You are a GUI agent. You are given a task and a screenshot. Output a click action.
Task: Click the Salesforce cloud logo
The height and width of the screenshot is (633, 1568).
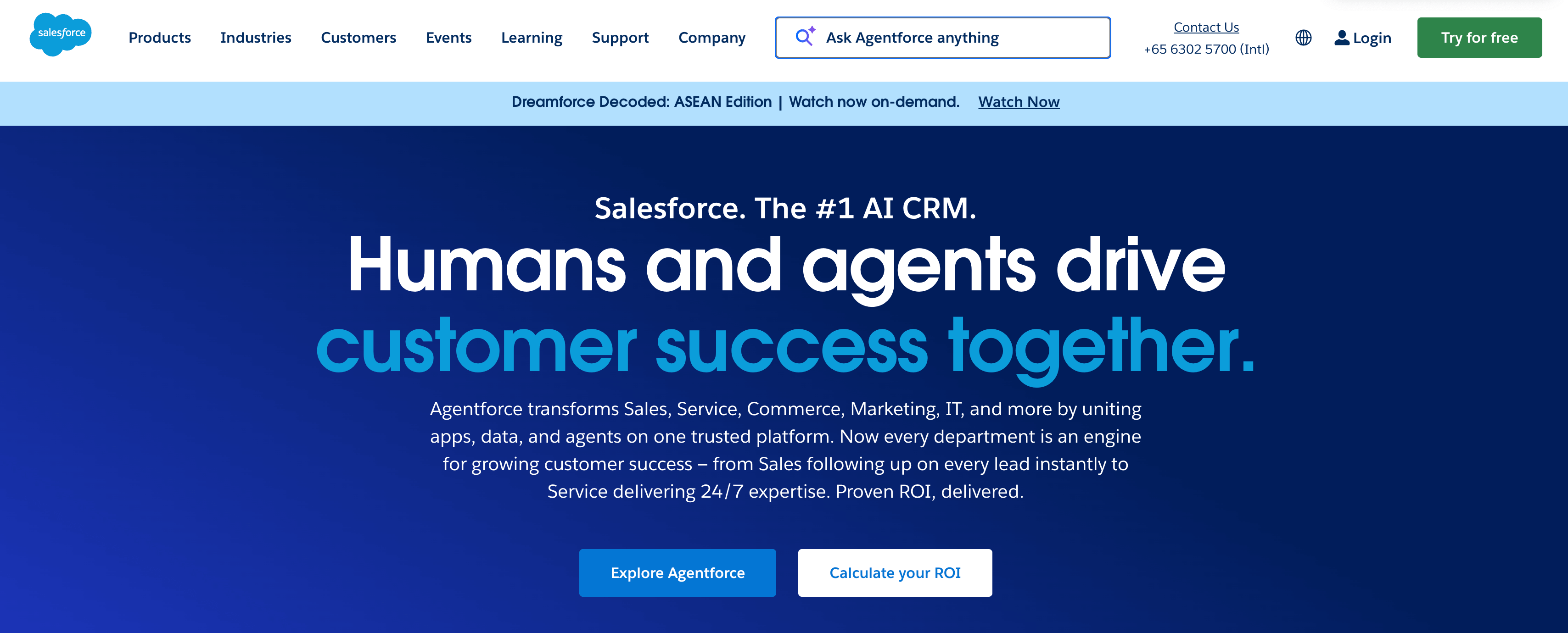(x=60, y=35)
